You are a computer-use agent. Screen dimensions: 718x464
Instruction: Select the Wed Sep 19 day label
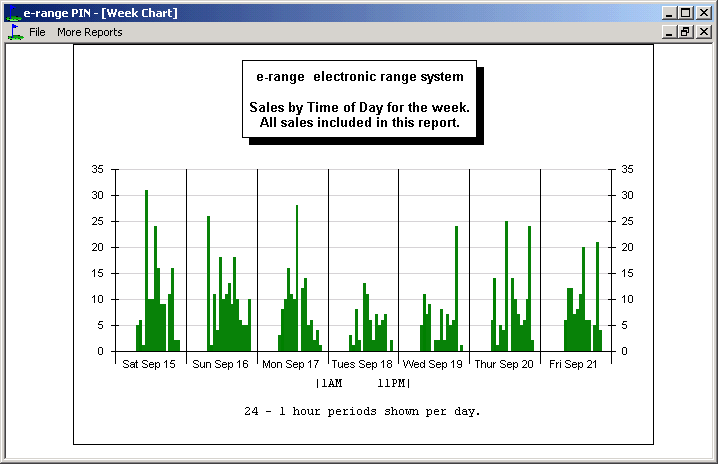pos(433,365)
